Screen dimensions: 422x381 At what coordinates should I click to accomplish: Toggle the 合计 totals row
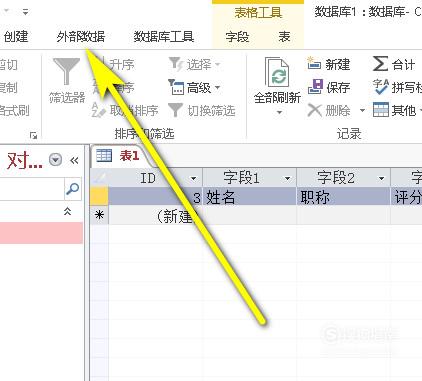coord(394,64)
